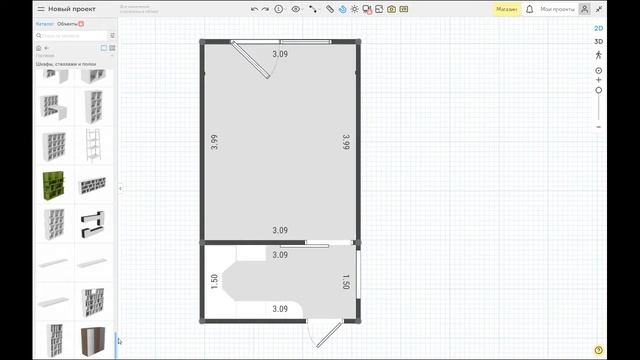Open the hamburger menu beside Новый проект

coord(41,9)
